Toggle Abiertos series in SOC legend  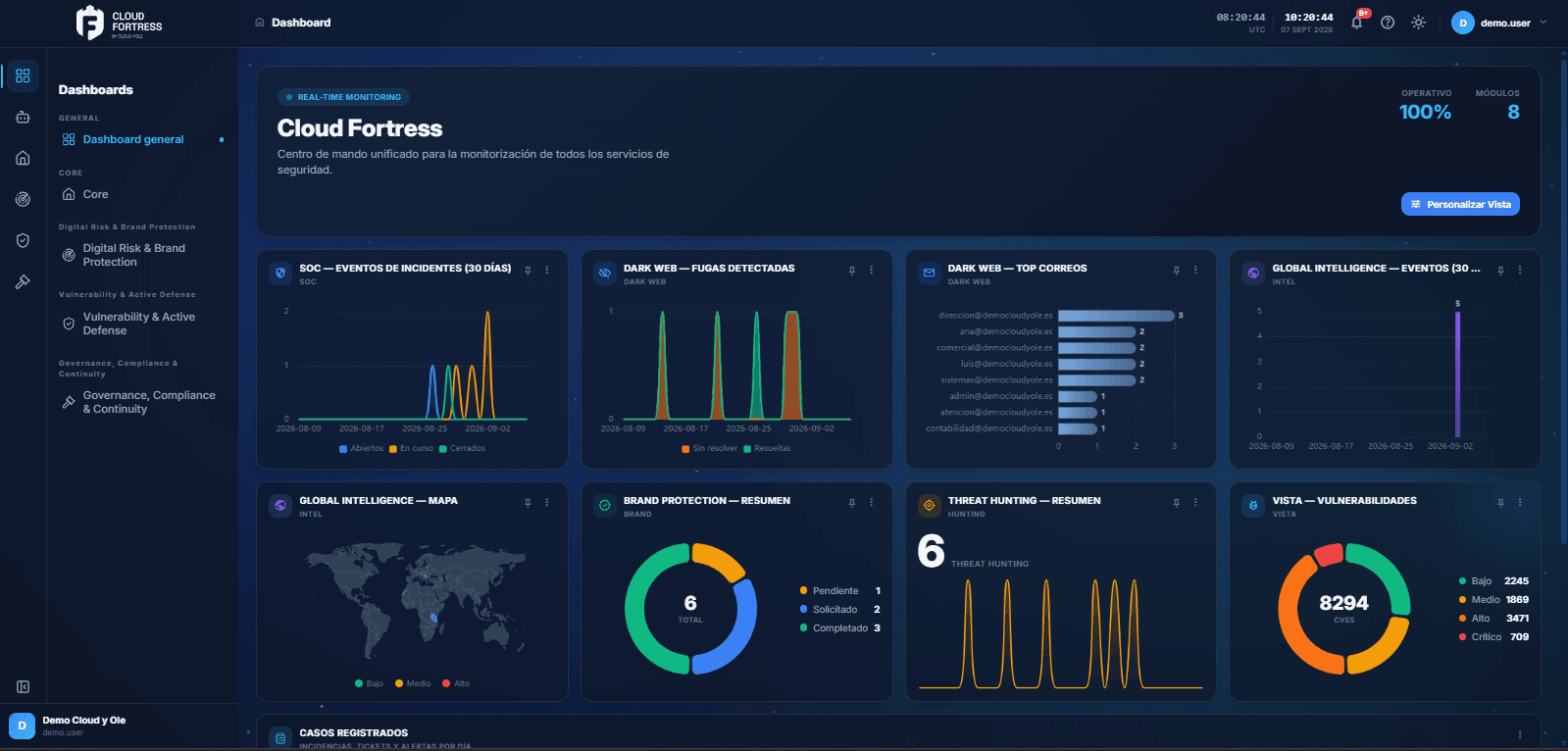[x=361, y=449]
